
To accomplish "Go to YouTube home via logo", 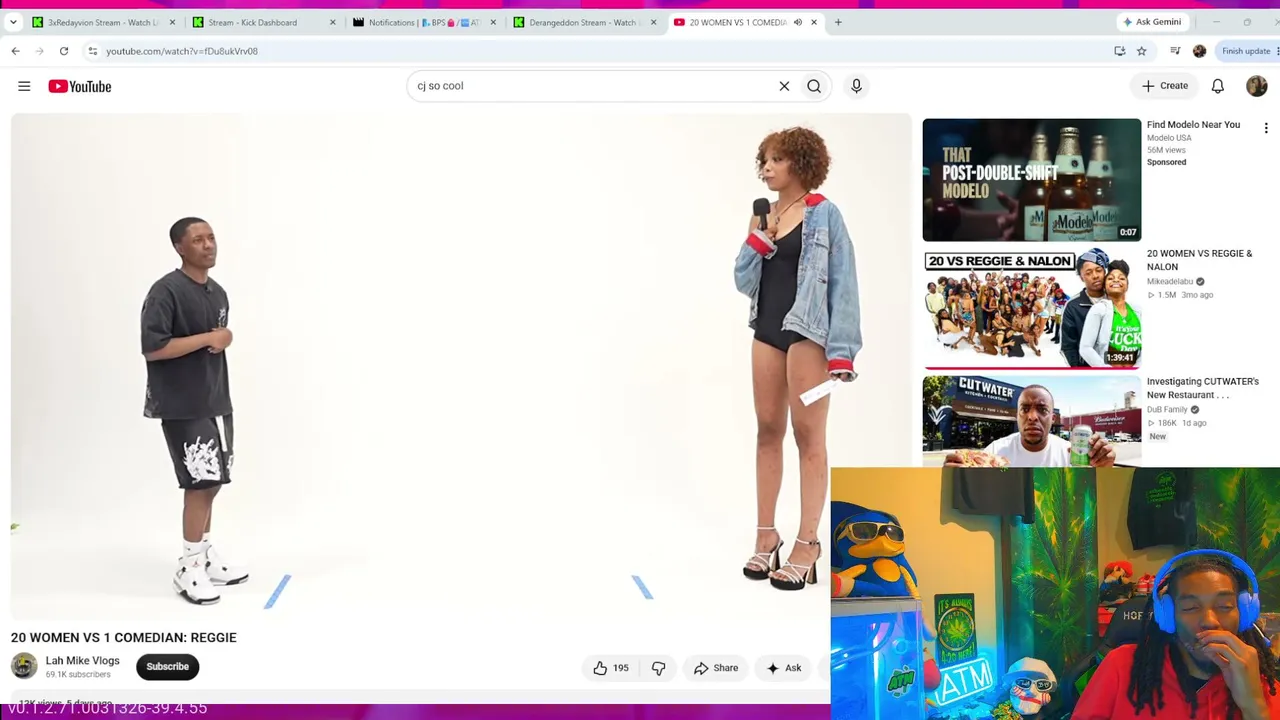I will [x=80, y=86].
